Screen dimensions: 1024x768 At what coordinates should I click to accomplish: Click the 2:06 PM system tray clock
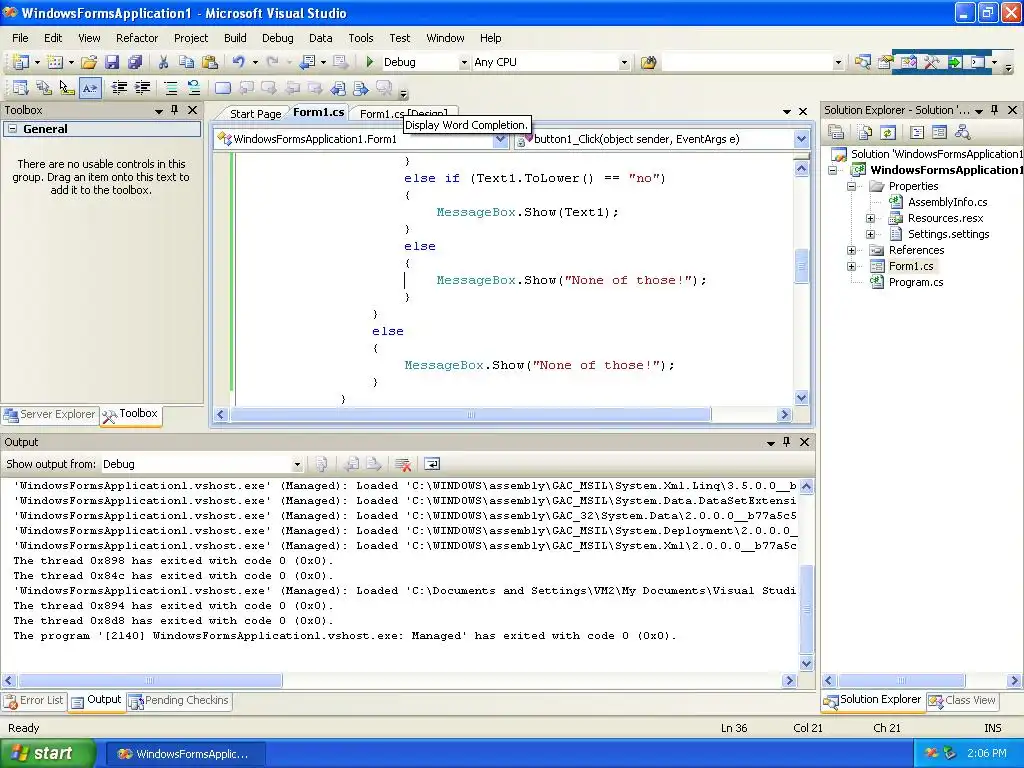point(986,754)
